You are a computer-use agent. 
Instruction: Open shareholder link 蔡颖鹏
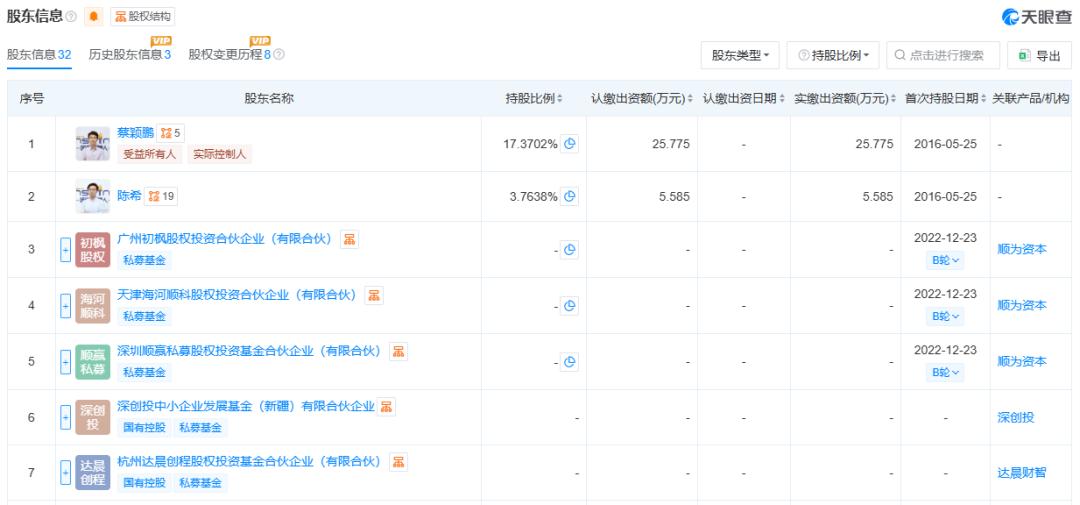[136, 133]
